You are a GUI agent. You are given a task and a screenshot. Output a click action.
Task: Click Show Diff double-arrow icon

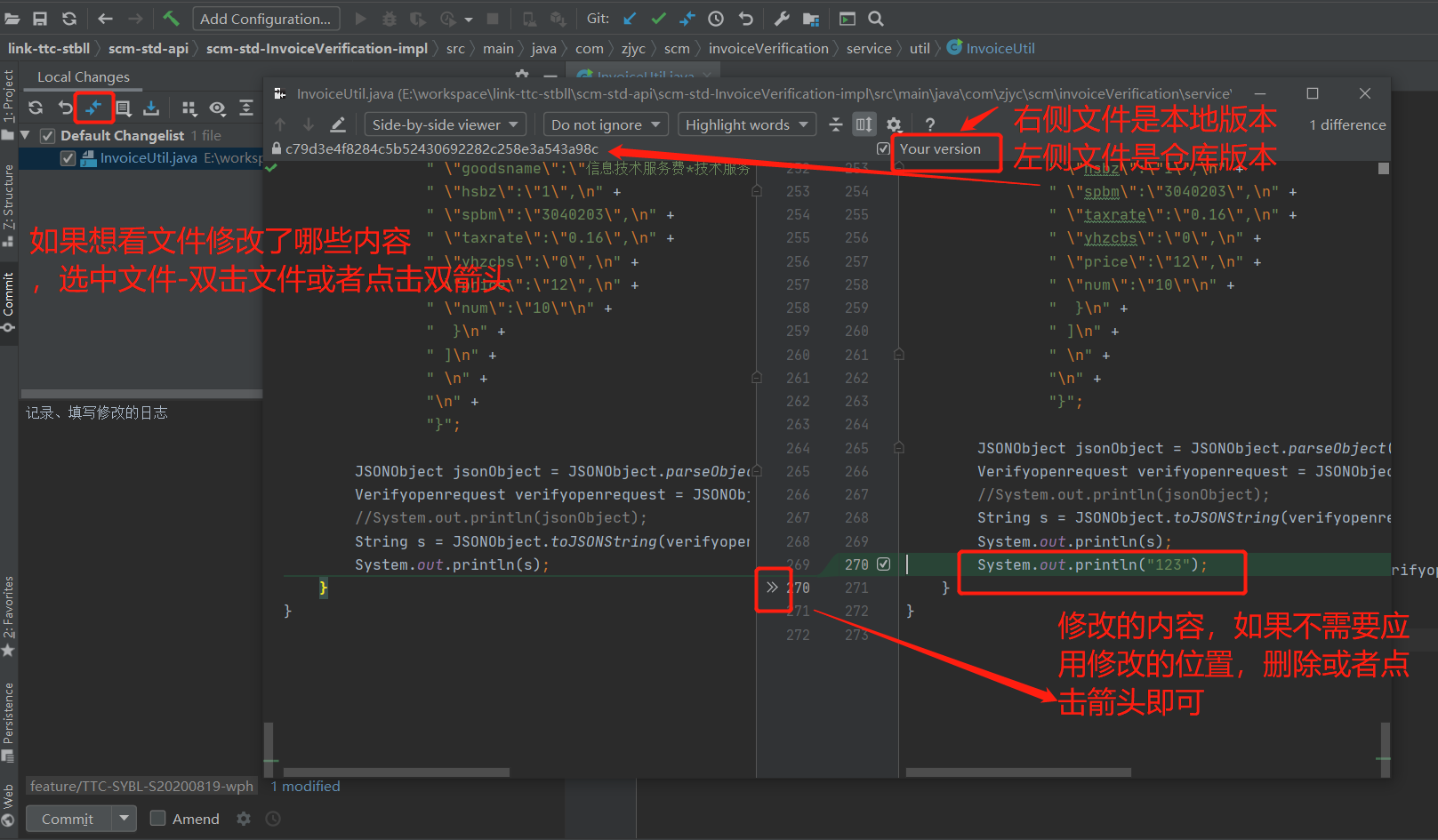coord(94,108)
